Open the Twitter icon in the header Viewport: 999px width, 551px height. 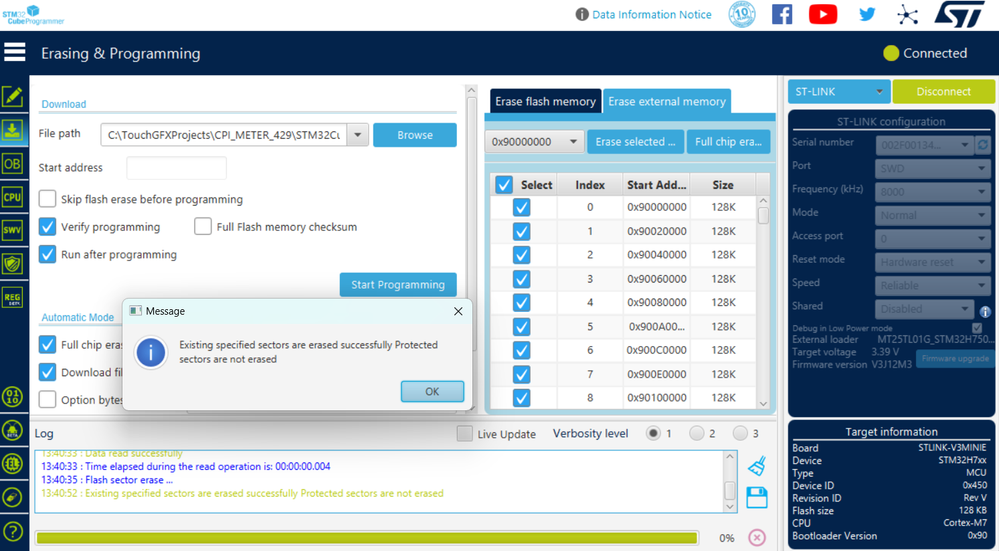click(x=867, y=14)
